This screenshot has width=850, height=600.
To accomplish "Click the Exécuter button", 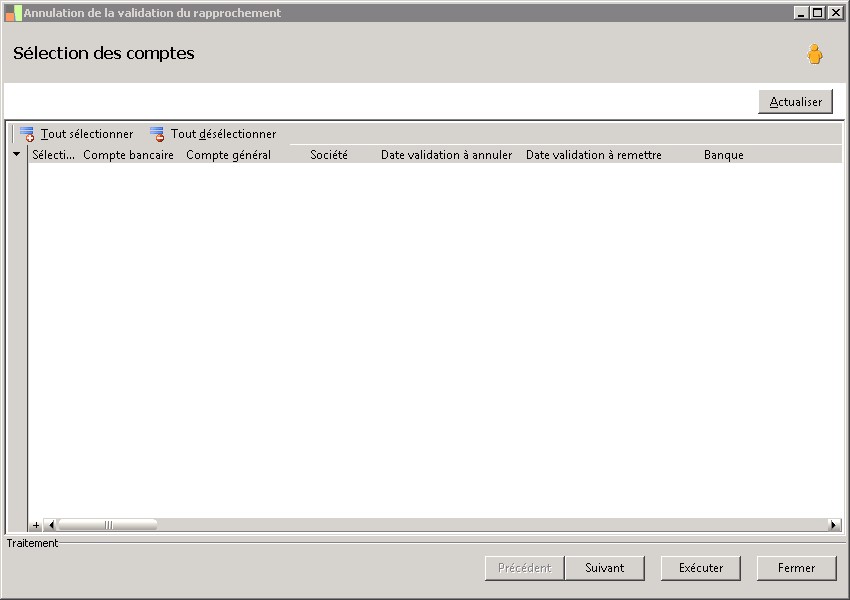I will tap(700, 568).
